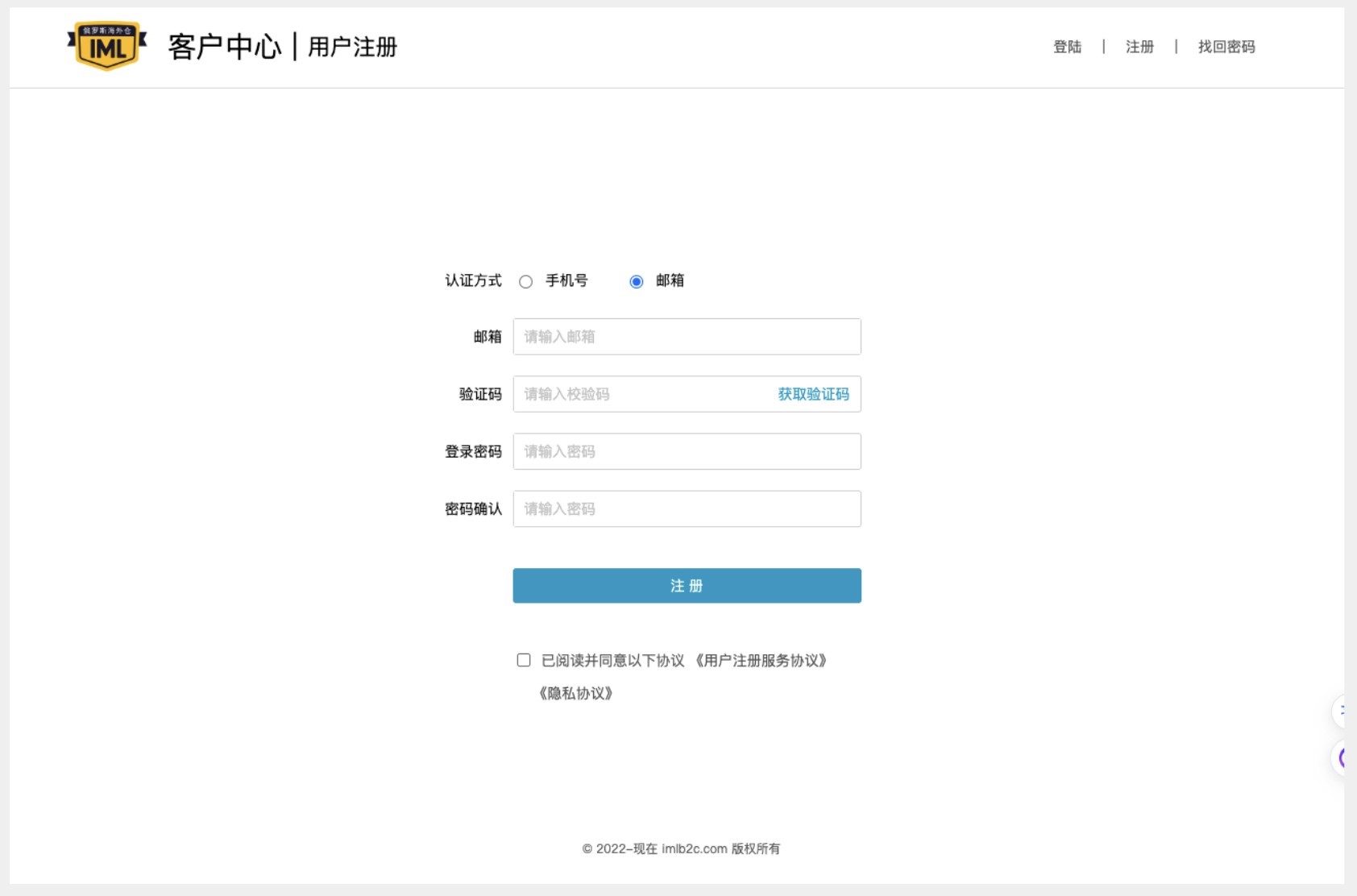Select the 手机号 authentication method
Screen dimensions: 1357x896
coord(526,281)
